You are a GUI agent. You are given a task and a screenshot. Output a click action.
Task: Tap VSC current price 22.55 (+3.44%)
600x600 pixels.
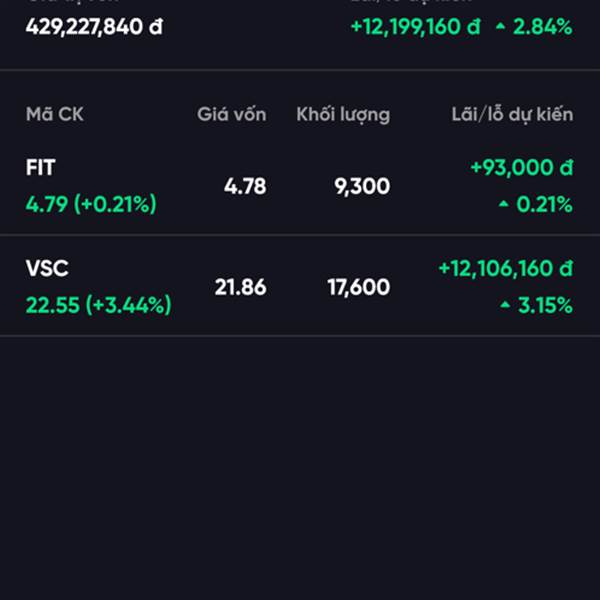click(x=98, y=305)
